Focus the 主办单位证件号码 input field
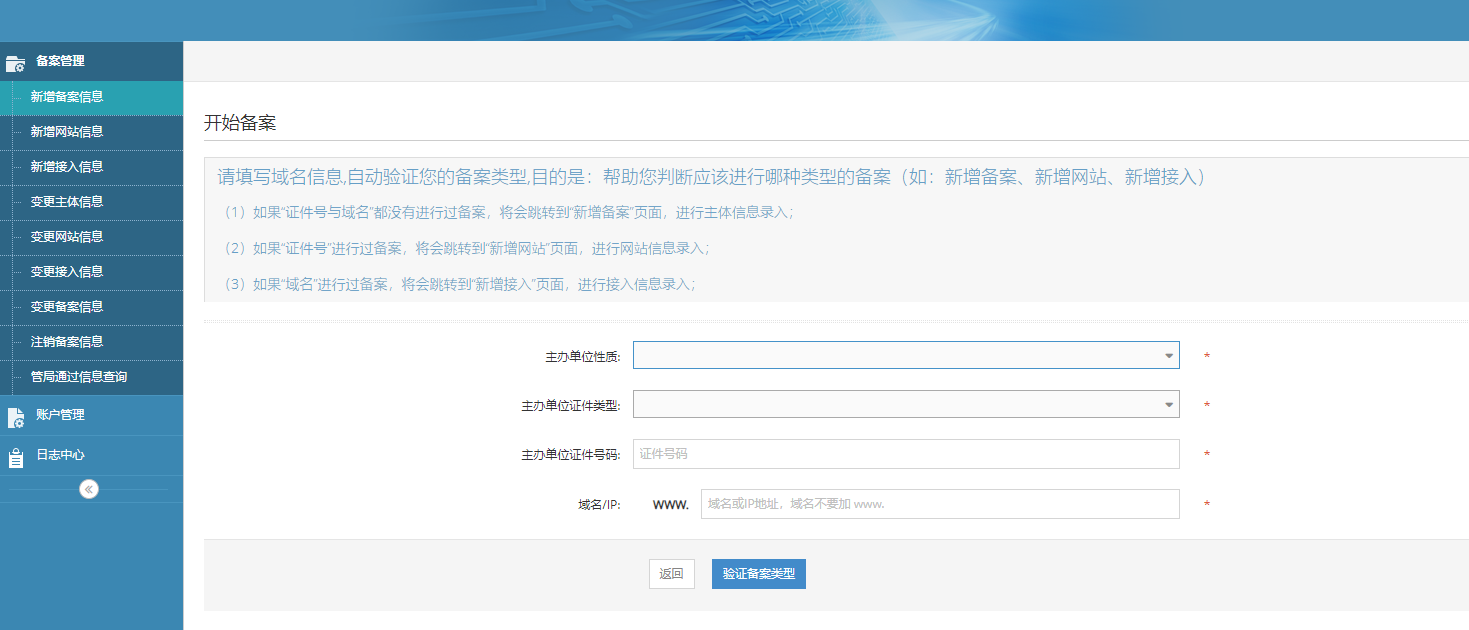This screenshot has height=630, width=1469. tap(906, 454)
